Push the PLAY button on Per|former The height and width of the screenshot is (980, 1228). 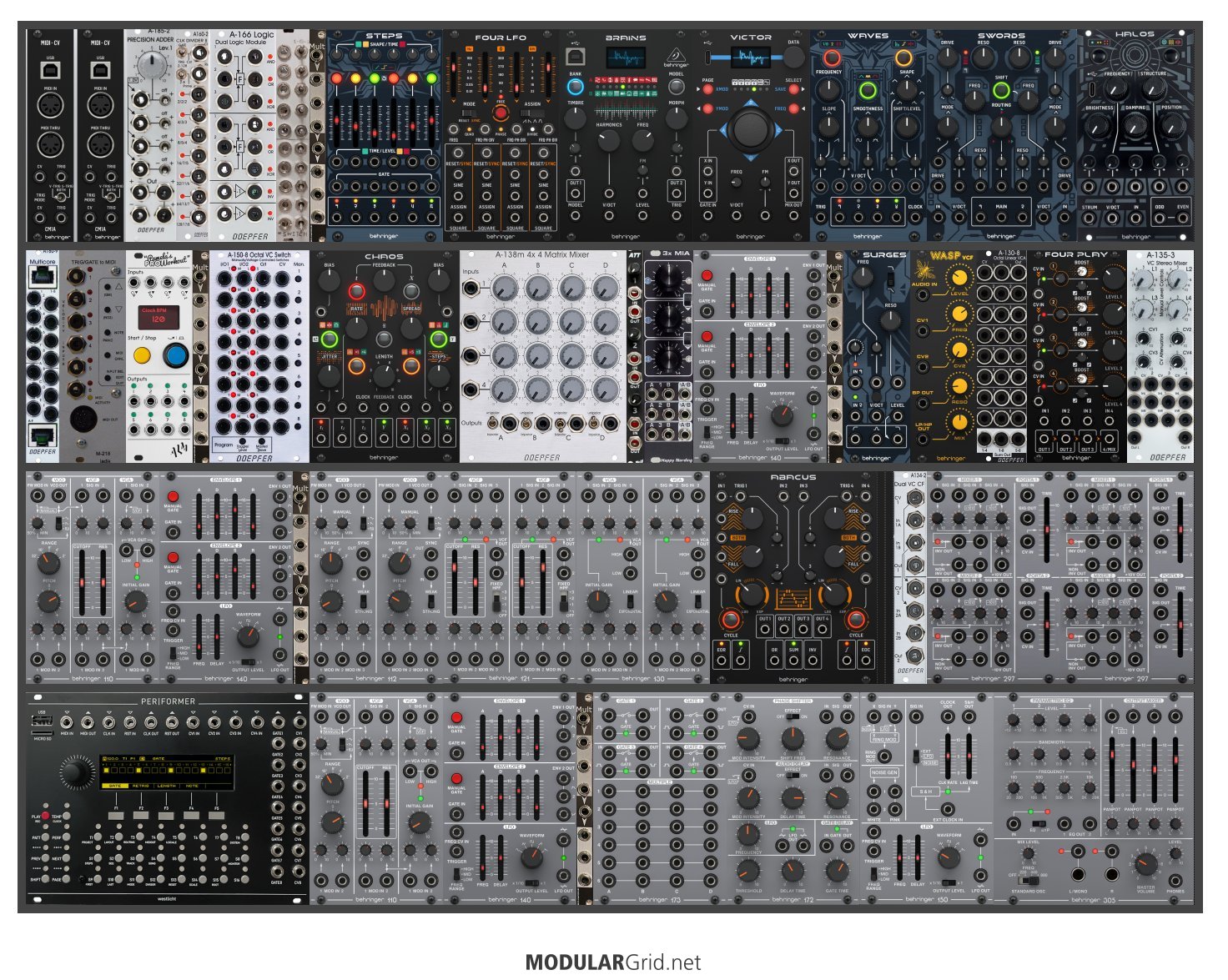tap(46, 817)
